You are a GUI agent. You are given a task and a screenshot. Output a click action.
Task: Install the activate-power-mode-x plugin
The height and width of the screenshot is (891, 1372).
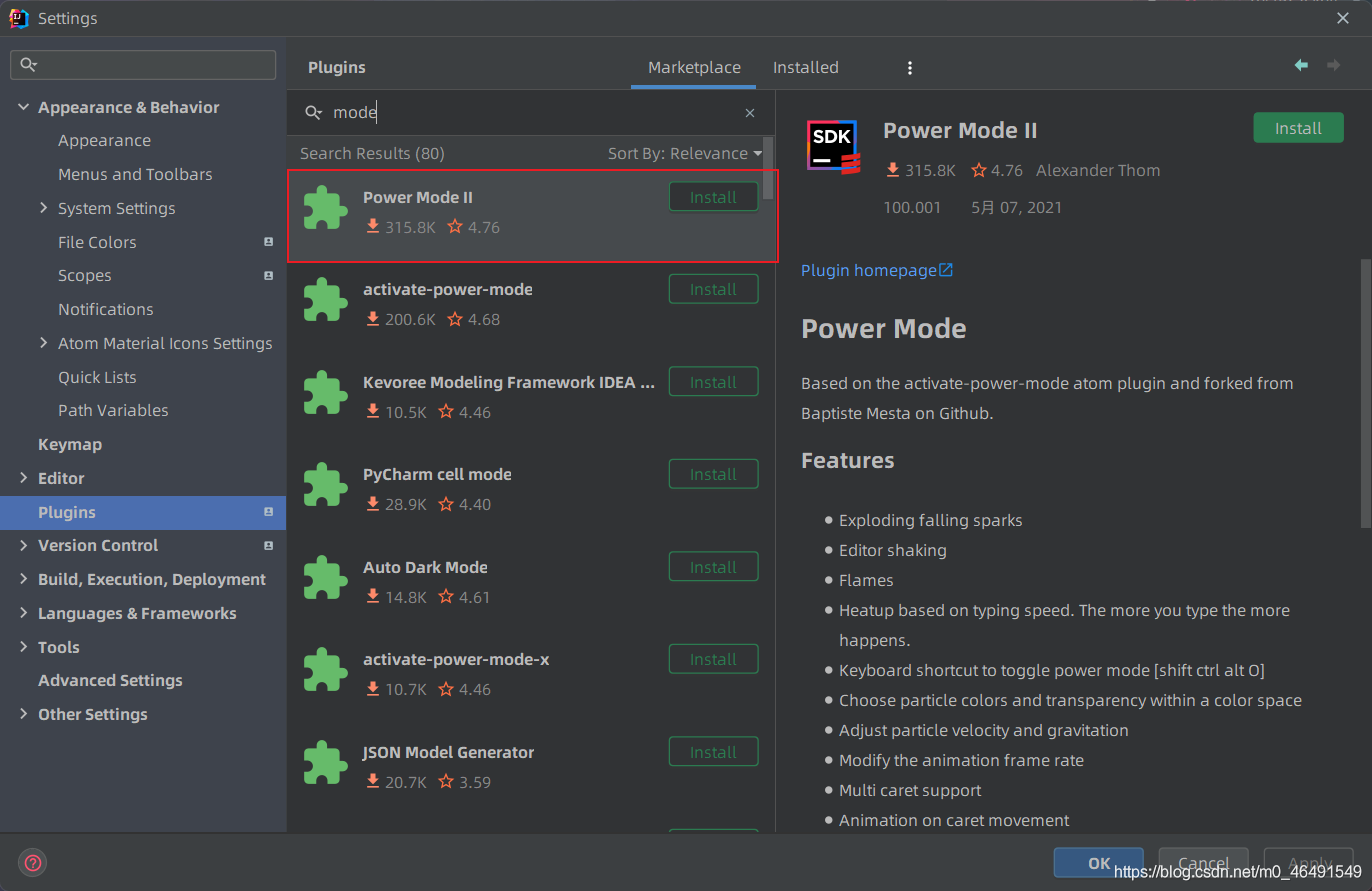point(713,659)
